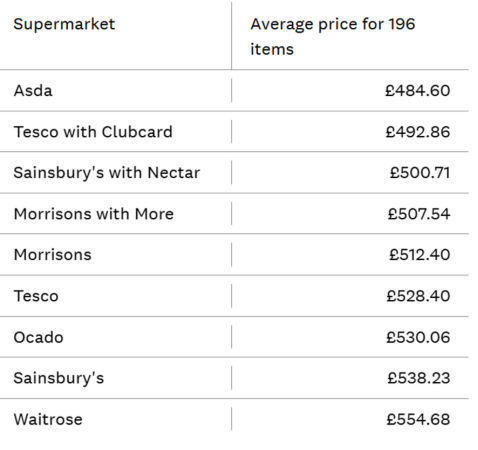The width and height of the screenshot is (478, 450).
Task: Click the £500.71 price value
Action: coord(420,173)
